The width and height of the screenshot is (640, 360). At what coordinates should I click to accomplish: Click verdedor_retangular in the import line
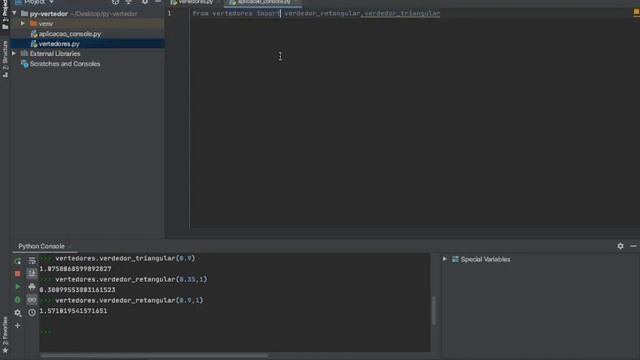322,13
